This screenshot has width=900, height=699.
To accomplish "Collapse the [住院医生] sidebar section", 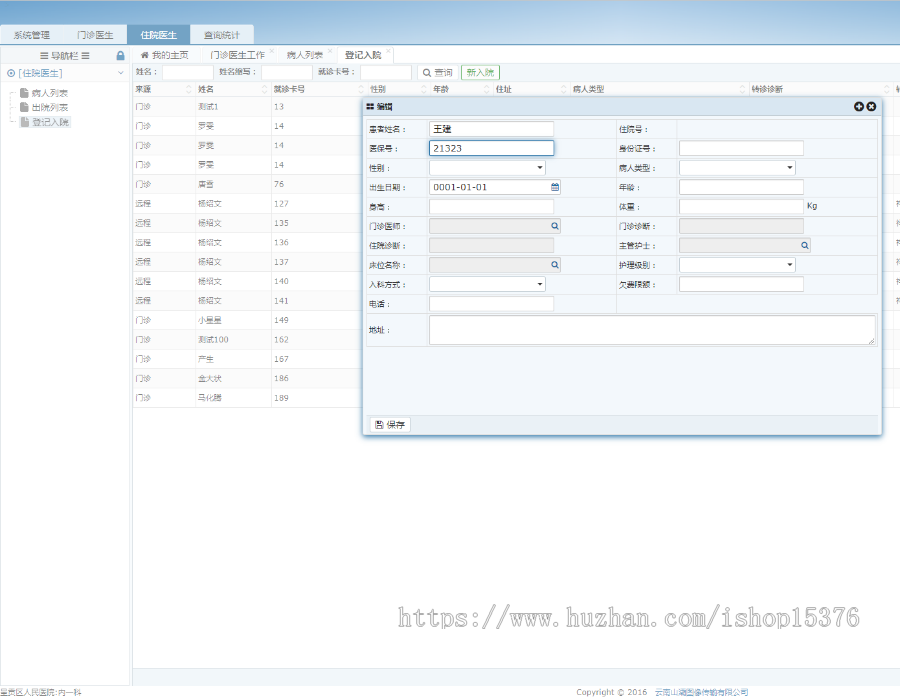I will (120, 73).
